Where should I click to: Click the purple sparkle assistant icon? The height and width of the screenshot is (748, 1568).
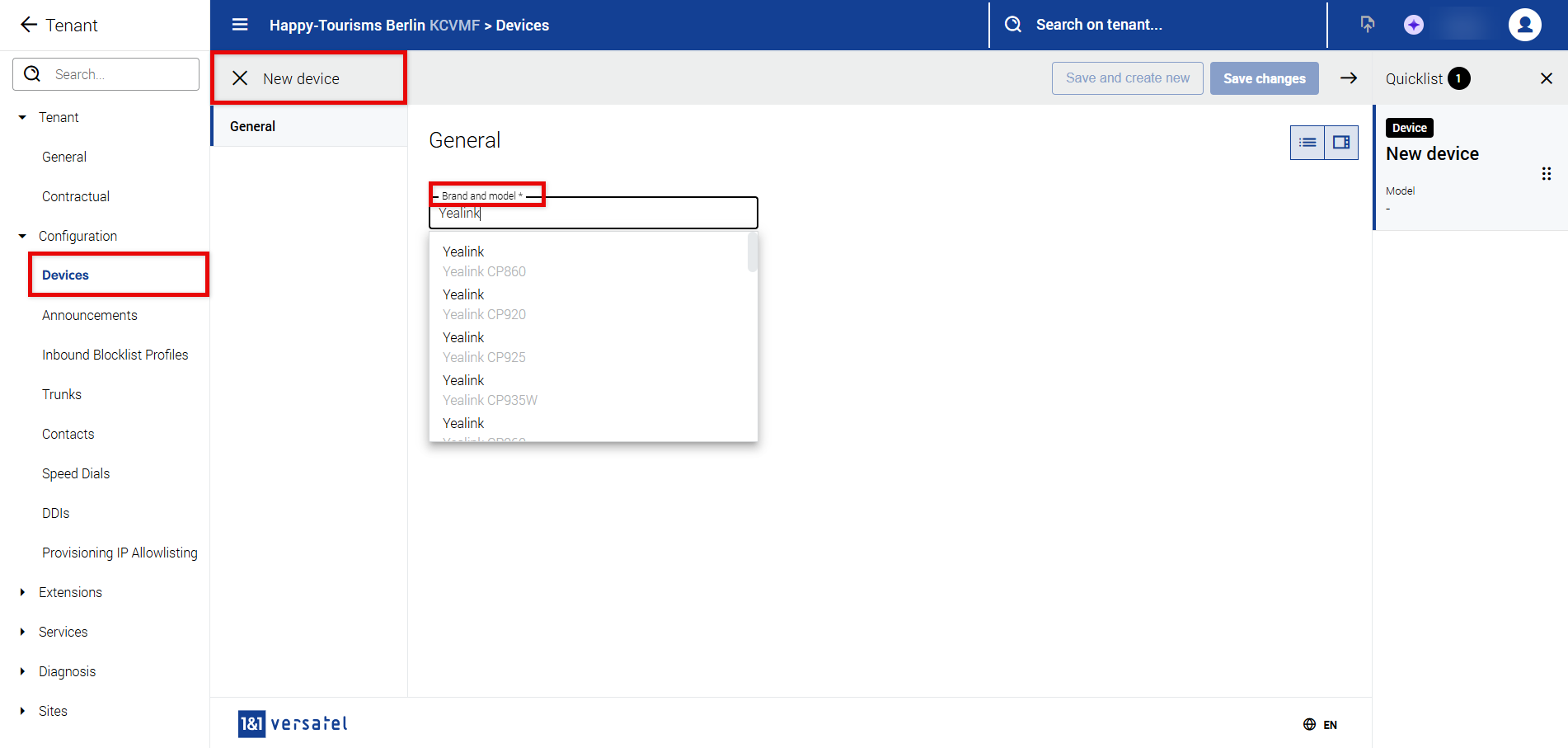pyautogui.click(x=1413, y=25)
